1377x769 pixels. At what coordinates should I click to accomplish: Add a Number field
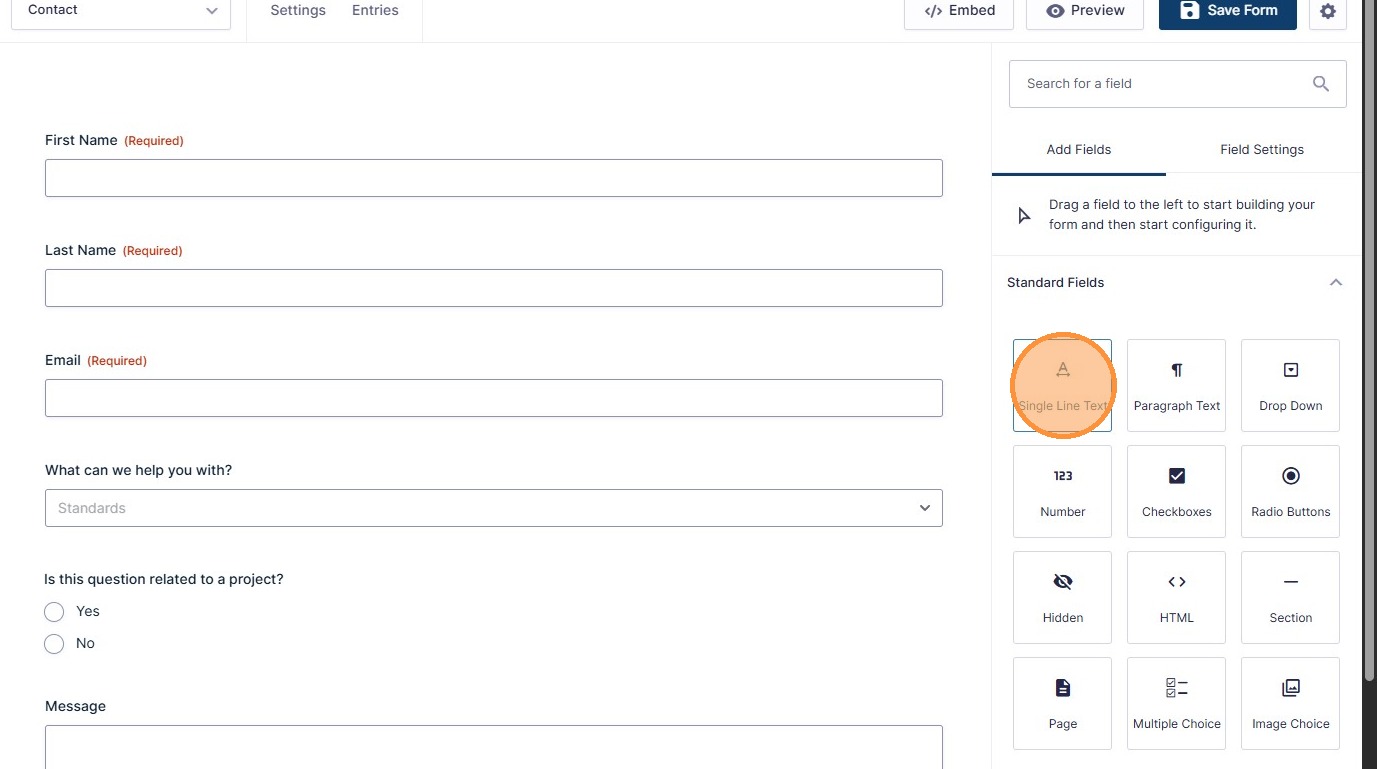(x=1062, y=491)
